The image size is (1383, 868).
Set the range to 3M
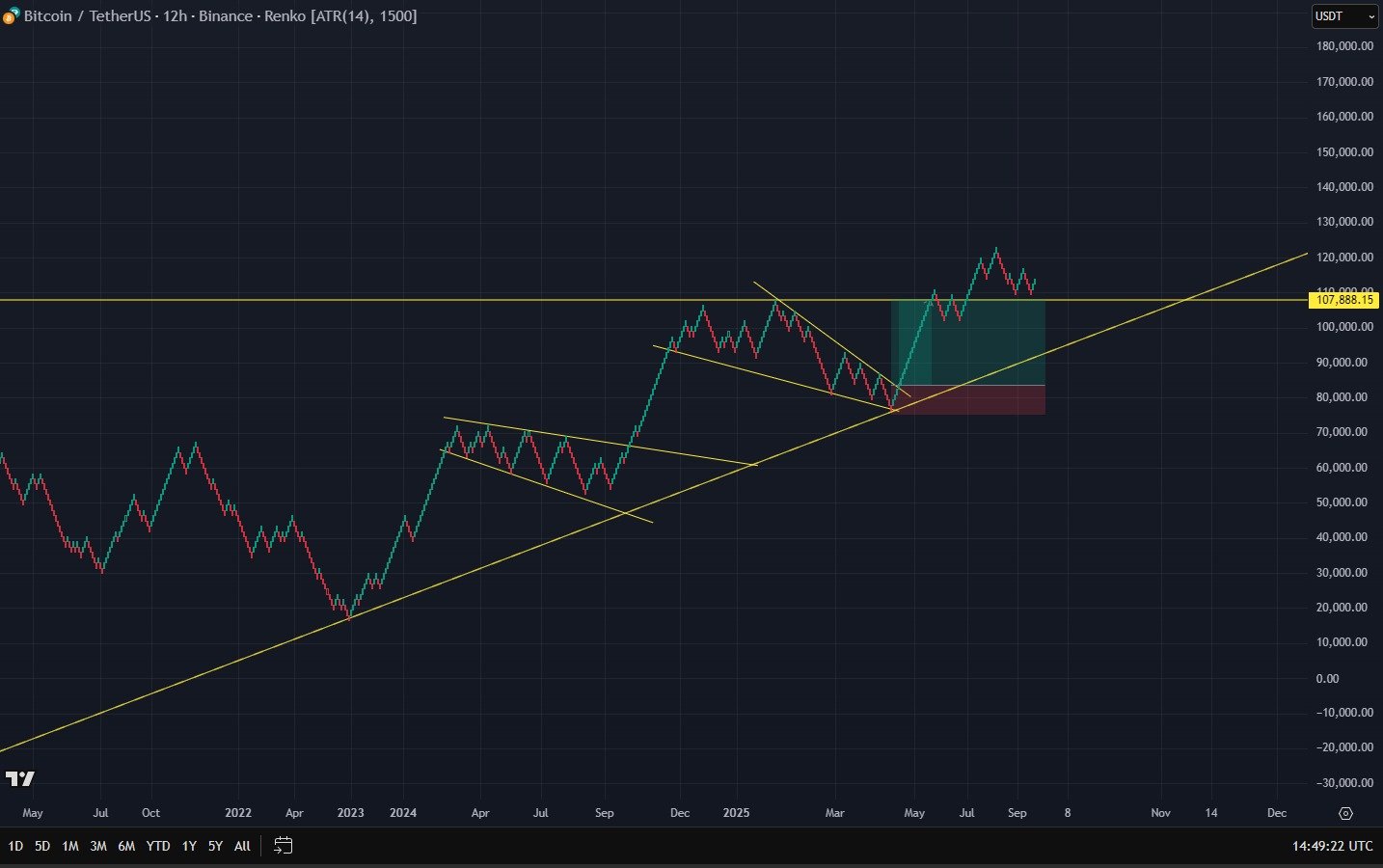pos(98,846)
